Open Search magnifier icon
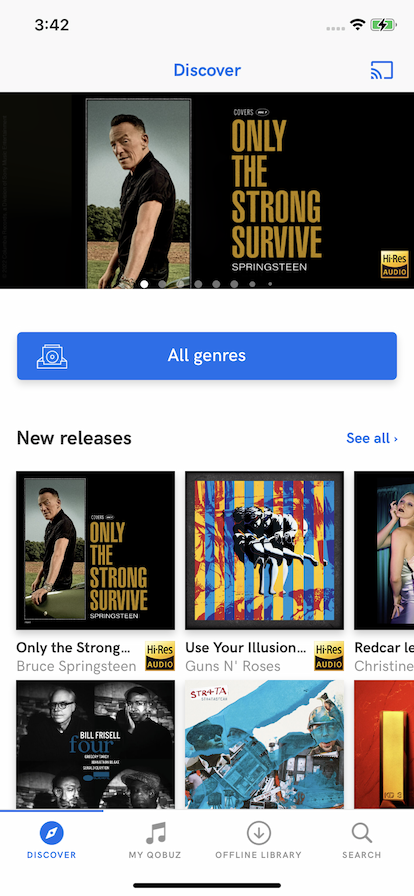 point(361,834)
